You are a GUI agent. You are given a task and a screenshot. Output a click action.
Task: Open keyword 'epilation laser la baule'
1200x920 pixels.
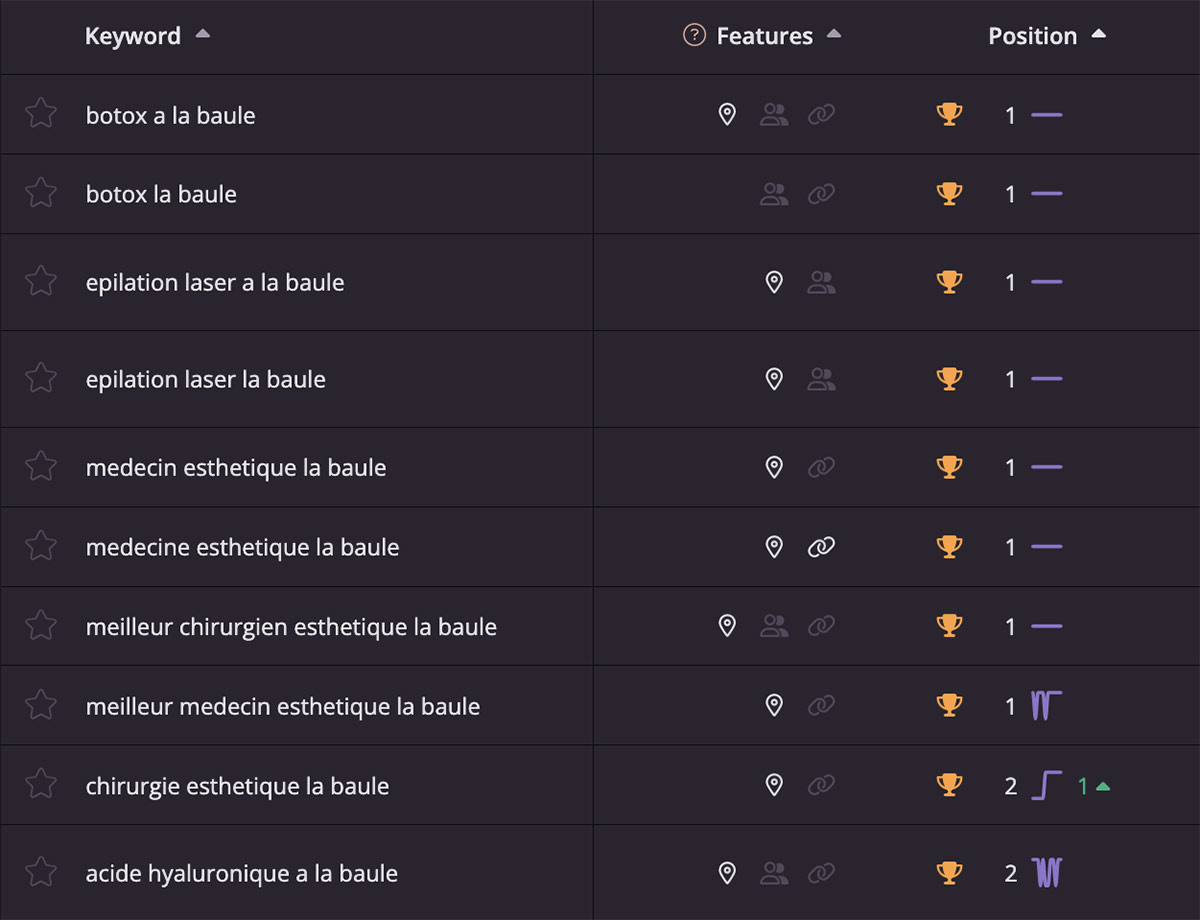pyautogui.click(x=206, y=379)
